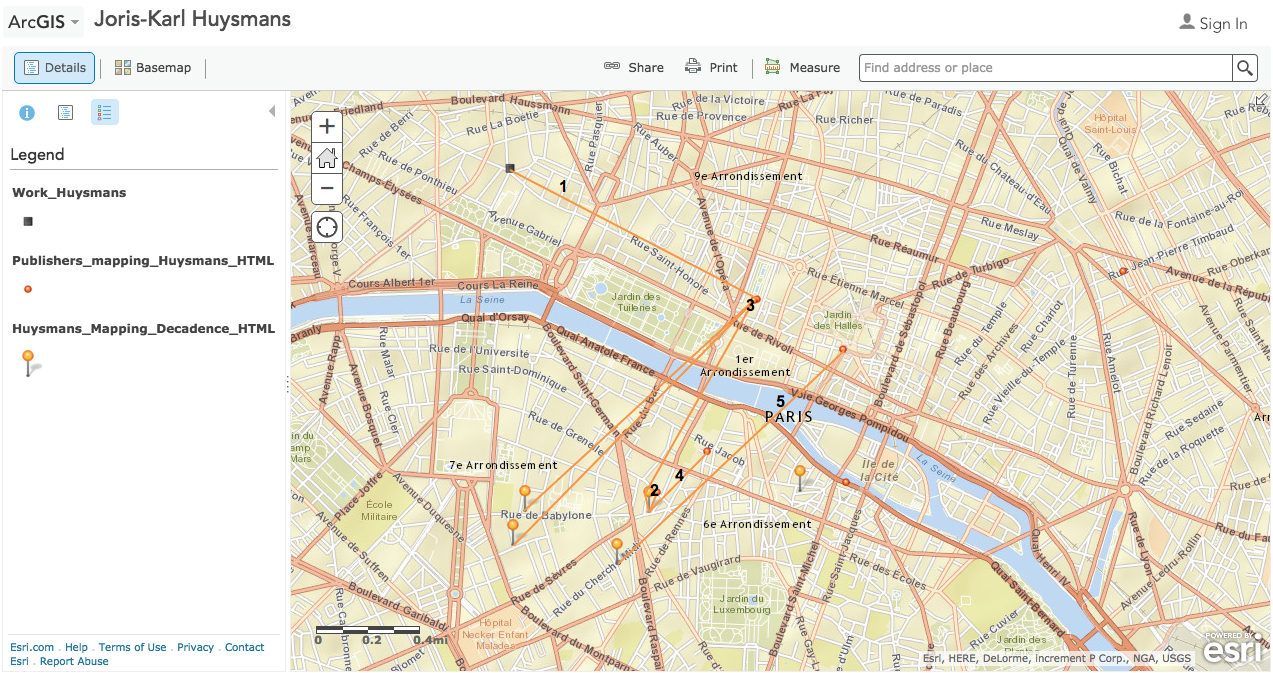Show the map Contents panel icon
1273x673 pixels.
[65, 113]
